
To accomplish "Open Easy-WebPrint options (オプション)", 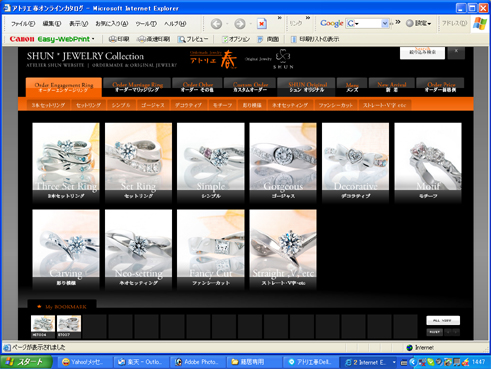I will [x=236, y=39].
